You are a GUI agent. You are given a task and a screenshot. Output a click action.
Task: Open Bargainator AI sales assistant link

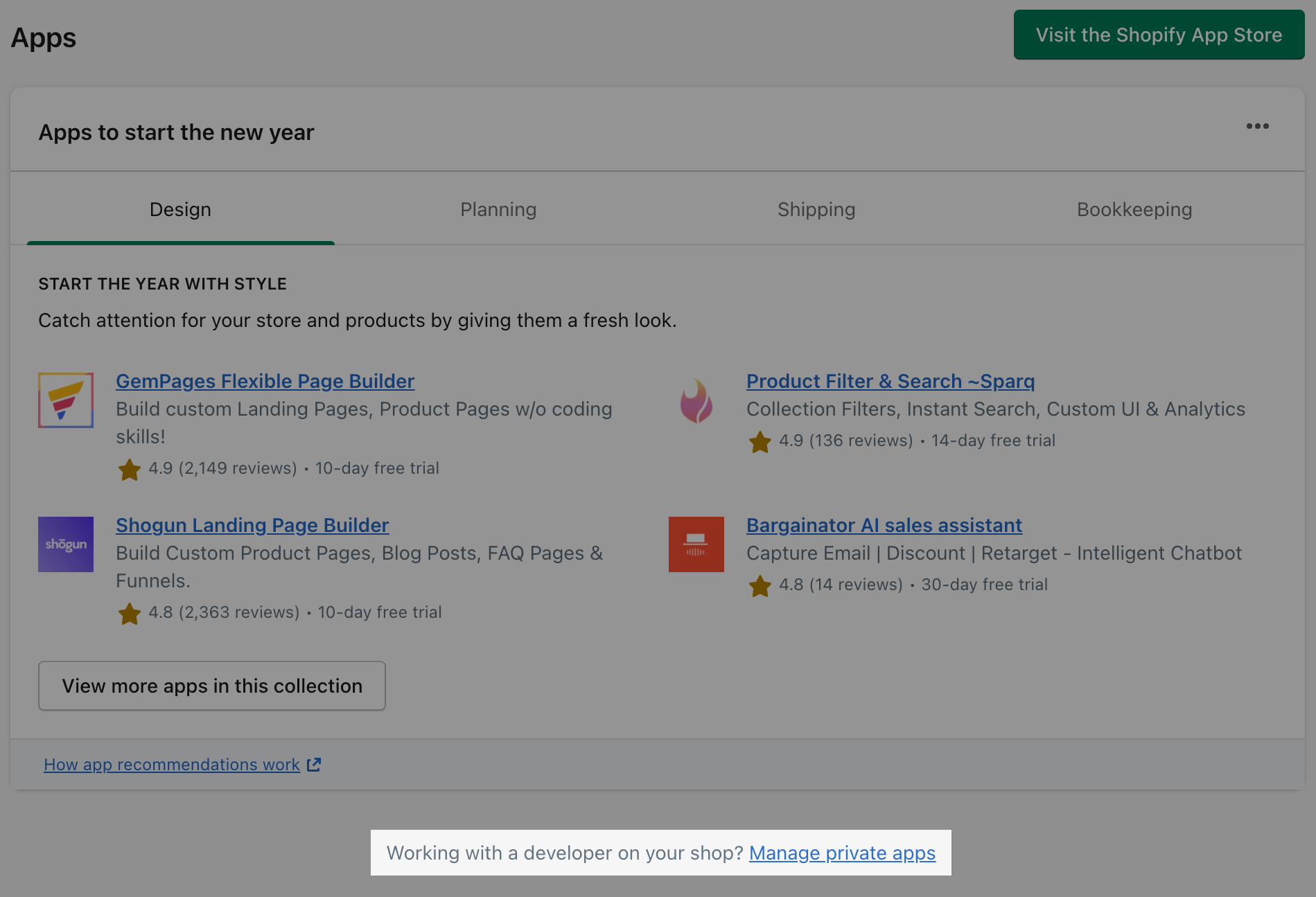884,525
